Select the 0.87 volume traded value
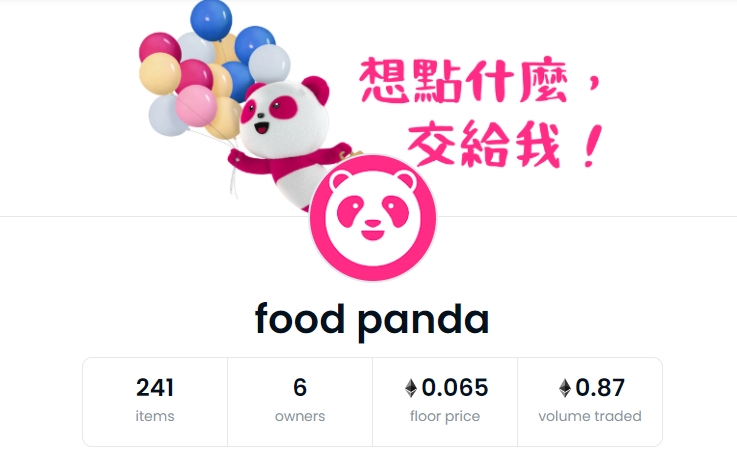Viewport: 737px width, 455px height. 600,388
